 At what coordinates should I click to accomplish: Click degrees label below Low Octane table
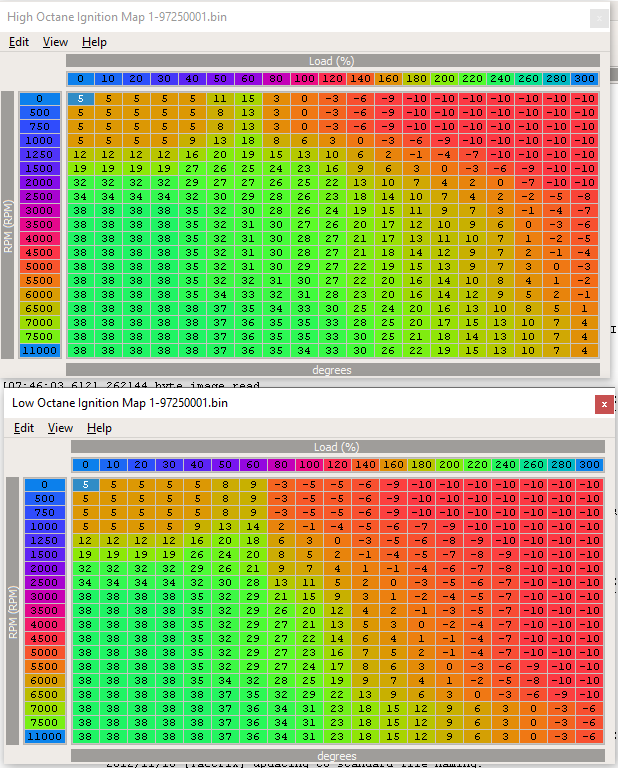[x=337, y=756]
